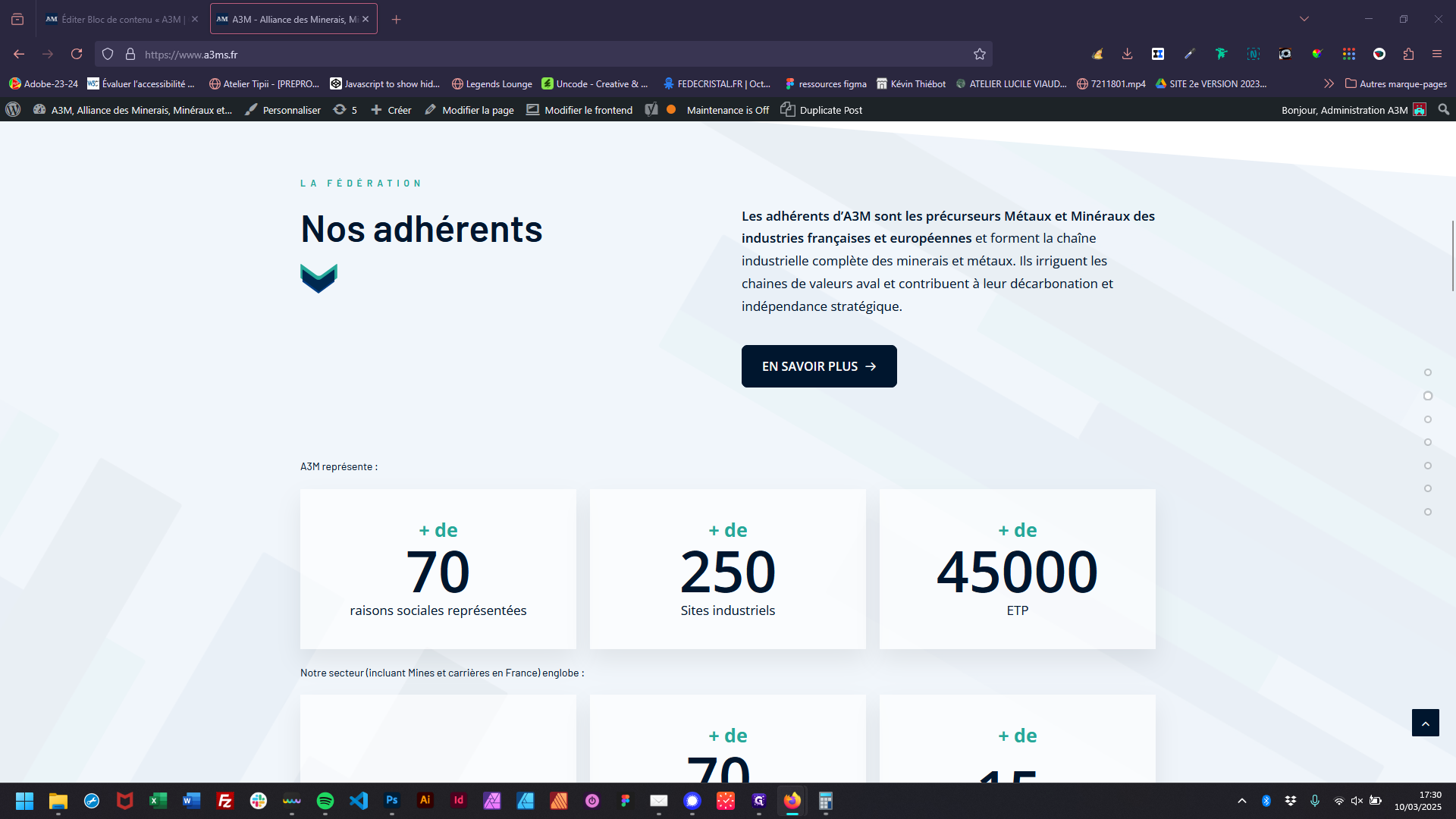Select the last section navigation dot
This screenshot has height=819, width=1456.
[x=1428, y=512]
